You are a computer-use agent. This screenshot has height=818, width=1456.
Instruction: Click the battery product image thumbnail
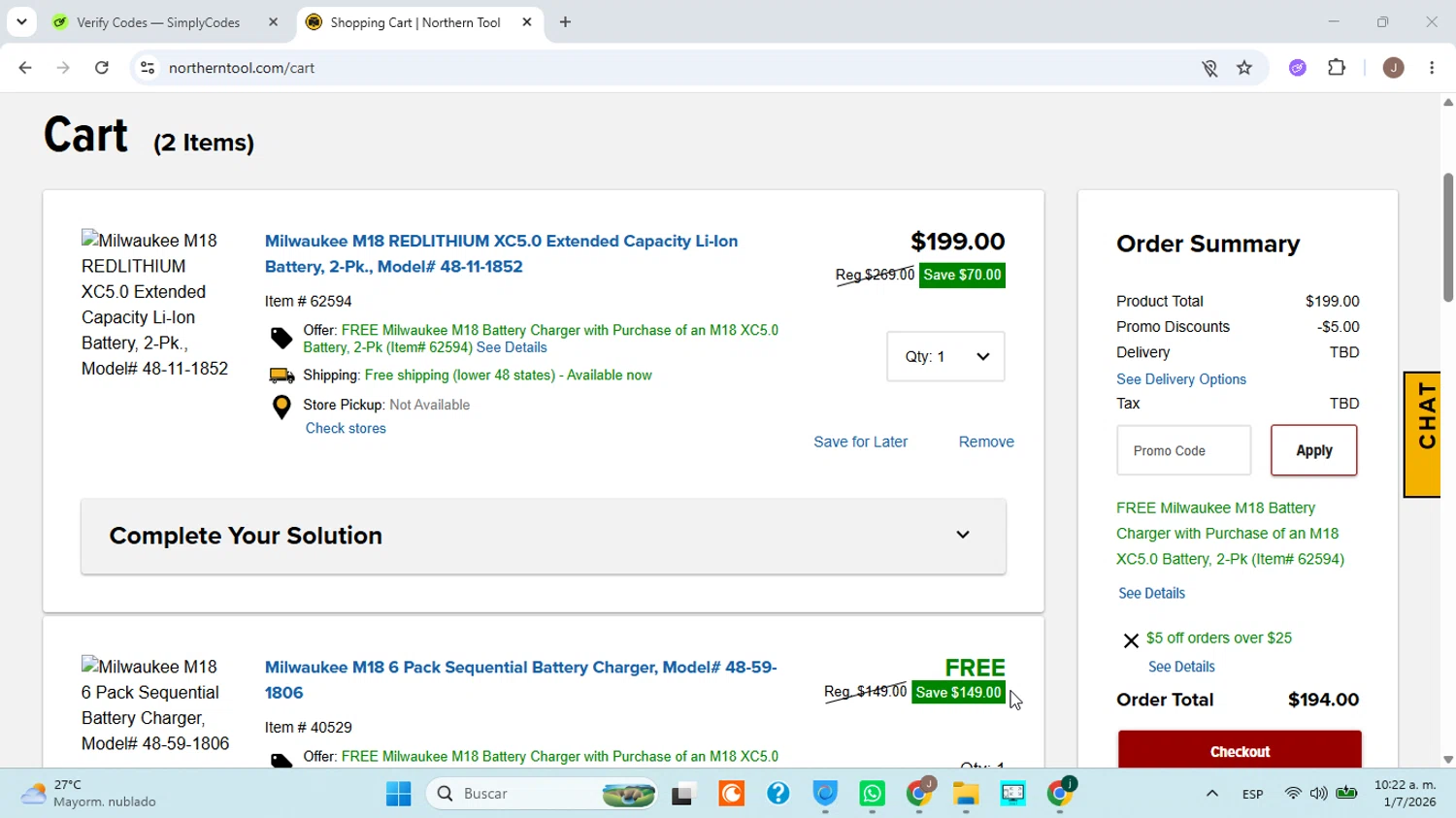155,304
